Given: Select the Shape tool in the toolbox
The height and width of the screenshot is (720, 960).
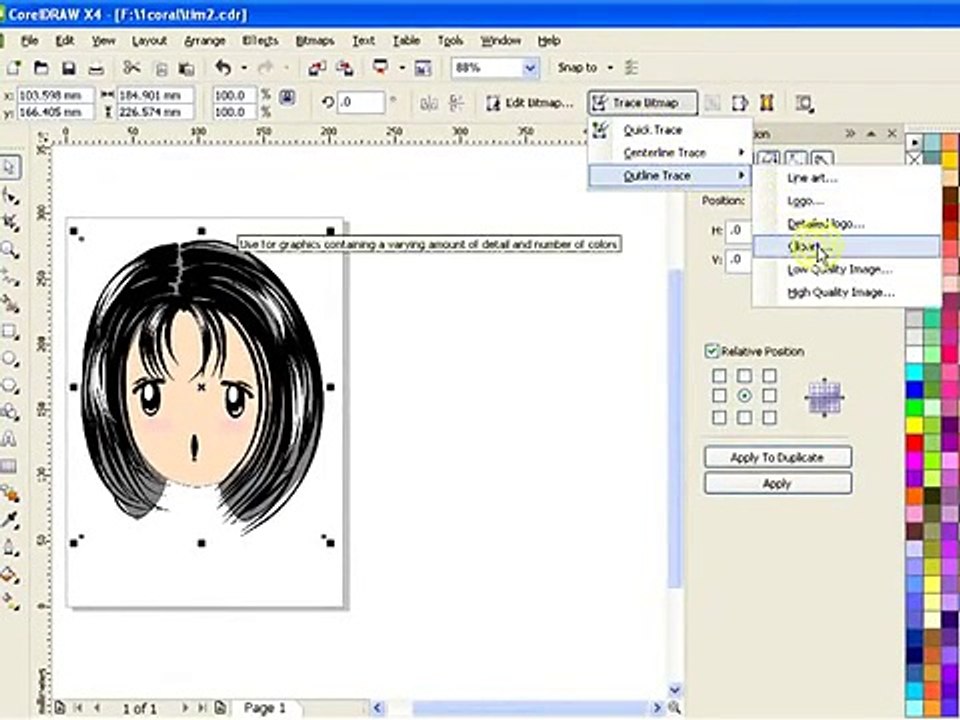Looking at the screenshot, I should (10, 195).
